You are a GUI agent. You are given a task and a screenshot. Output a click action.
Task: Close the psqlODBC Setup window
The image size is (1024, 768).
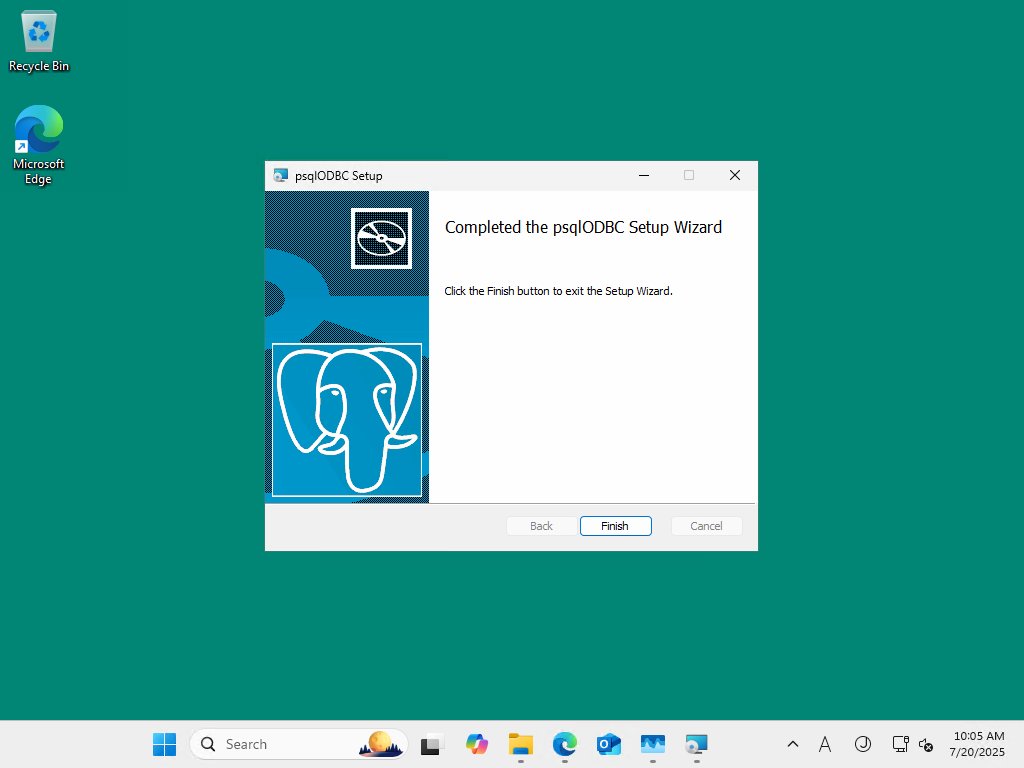point(735,175)
